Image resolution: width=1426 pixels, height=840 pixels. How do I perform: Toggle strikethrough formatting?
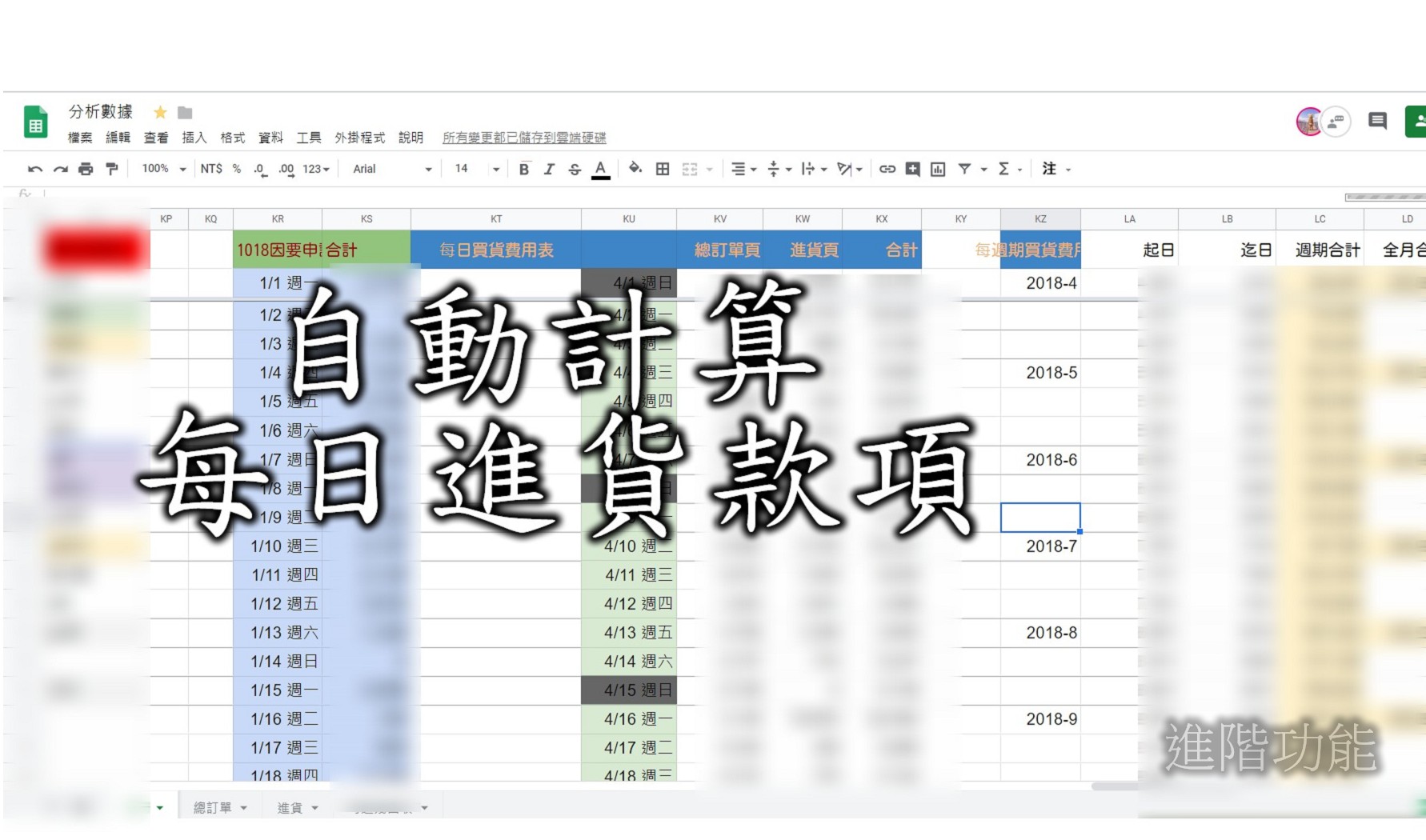click(x=575, y=169)
